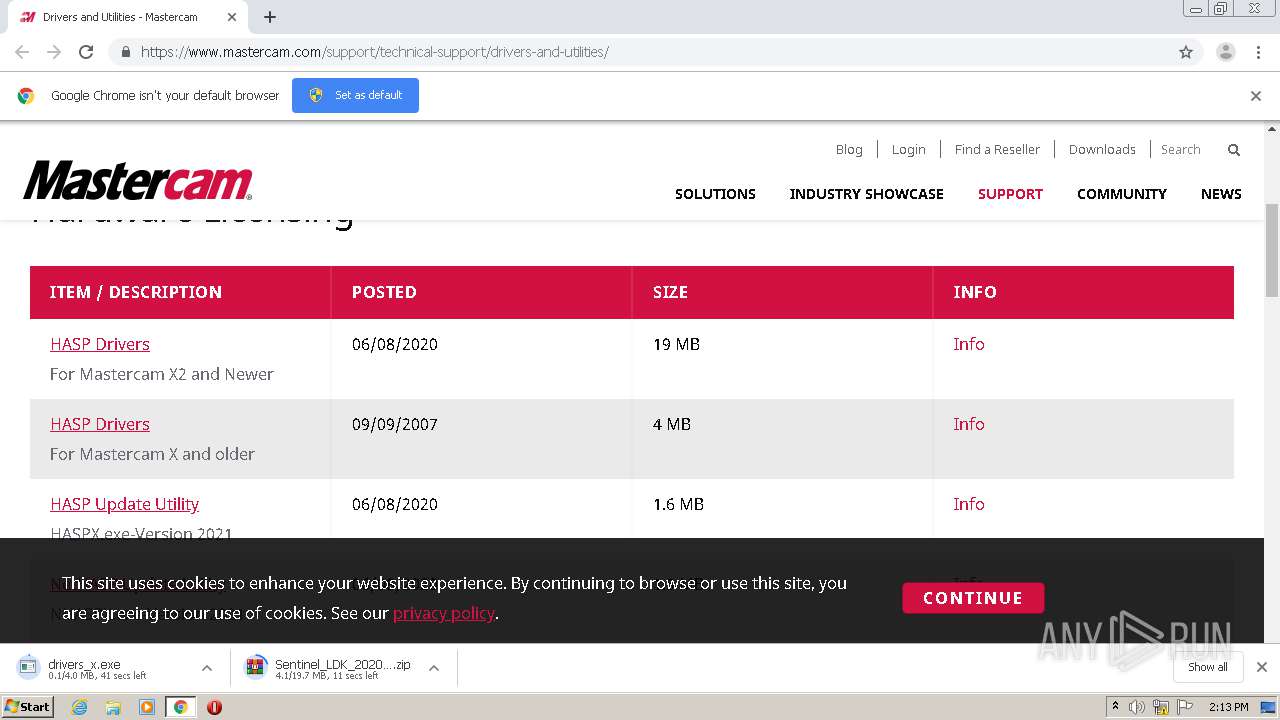The width and height of the screenshot is (1280, 720).
Task: Open Chrome profile avatar menu
Action: point(1226,52)
